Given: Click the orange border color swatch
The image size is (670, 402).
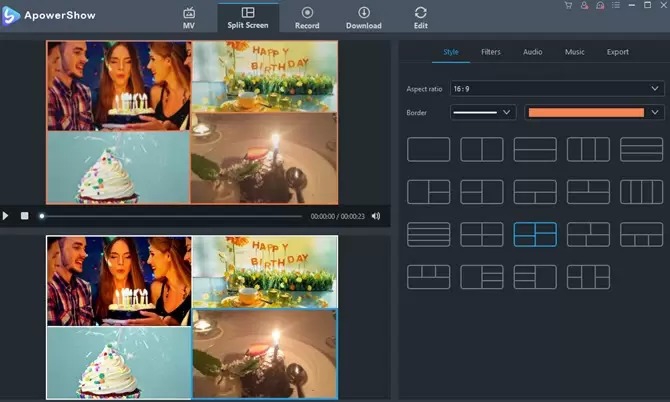Looking at the screenshot, I should 586,113.
